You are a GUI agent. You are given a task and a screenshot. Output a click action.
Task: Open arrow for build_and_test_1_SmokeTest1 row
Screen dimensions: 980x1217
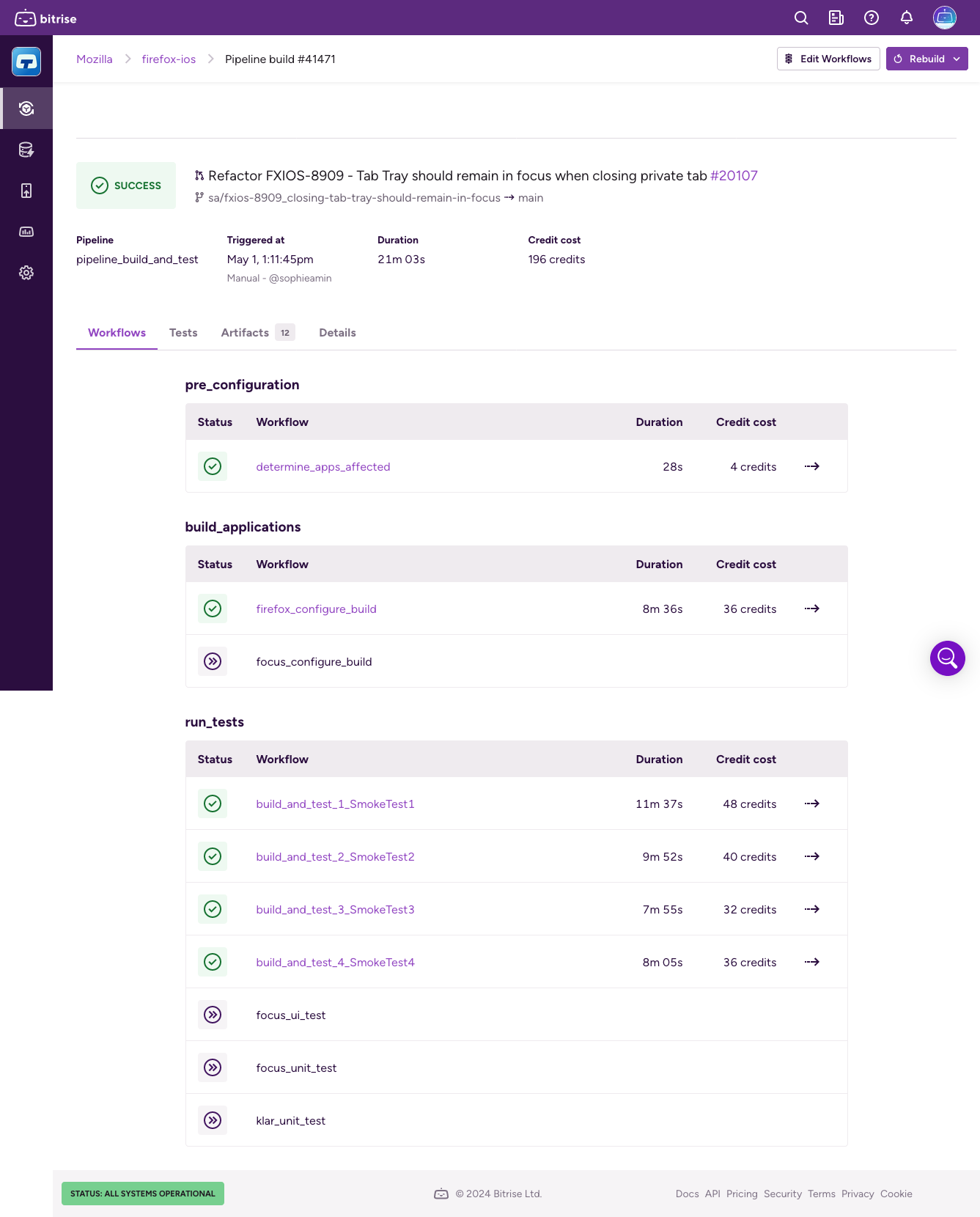point(811,804)
